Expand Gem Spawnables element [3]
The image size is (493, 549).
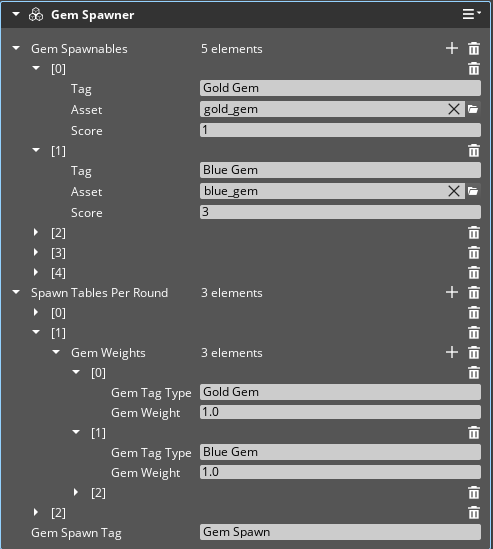coord(36,252)
